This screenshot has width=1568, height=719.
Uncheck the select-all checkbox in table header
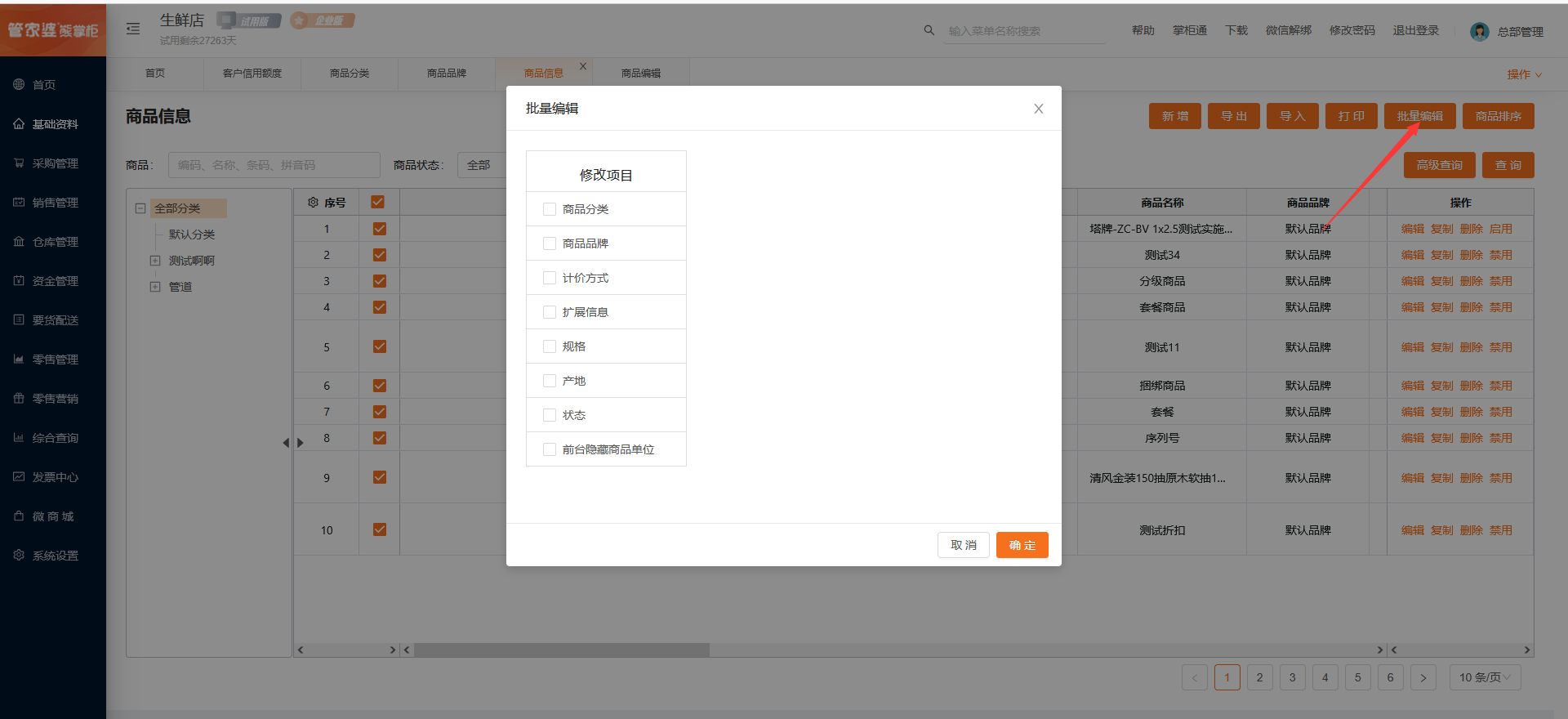tap(378, 202)
